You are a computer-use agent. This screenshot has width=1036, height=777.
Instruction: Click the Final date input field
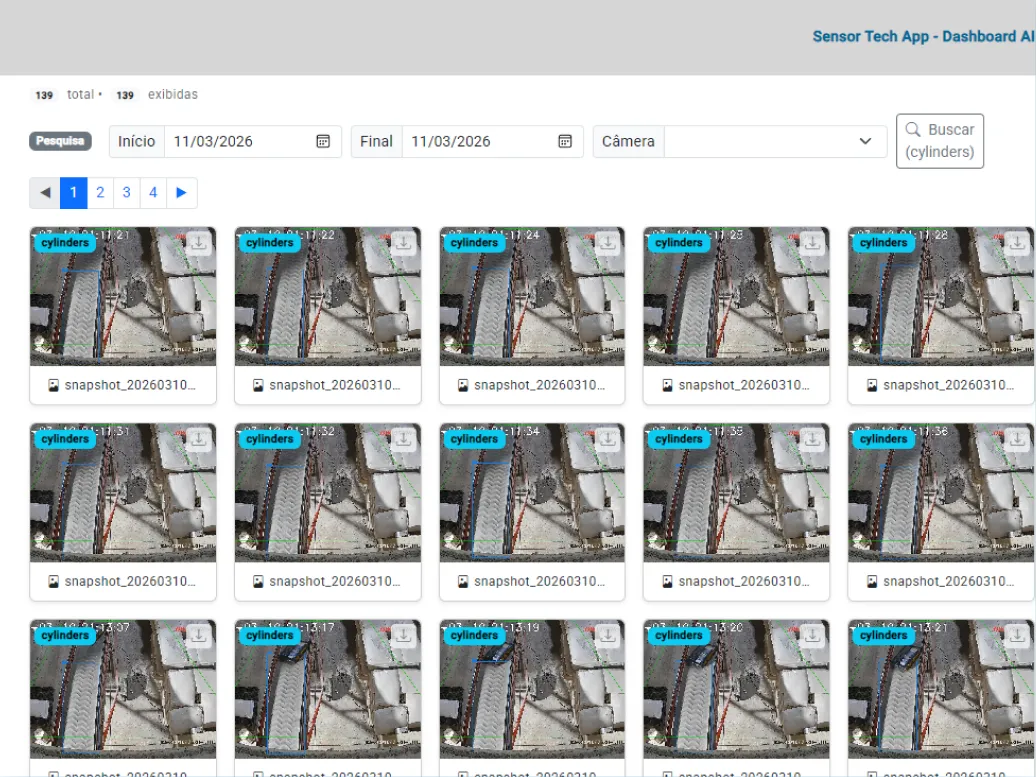click(478, 141)
